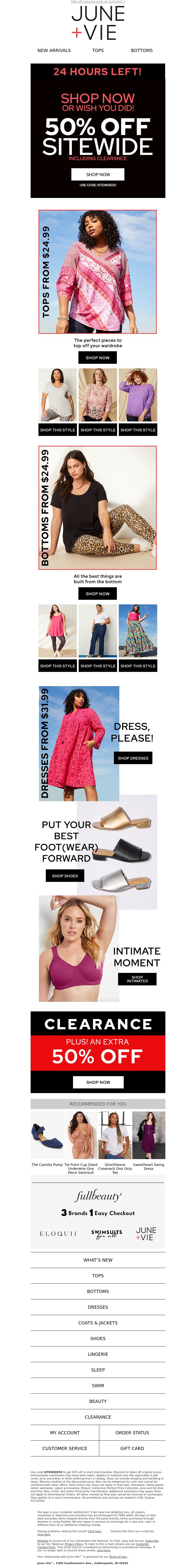Click the Eloquii brand logo
196x1568 pixels.
pyautogui.click(x=59, y=1234)
